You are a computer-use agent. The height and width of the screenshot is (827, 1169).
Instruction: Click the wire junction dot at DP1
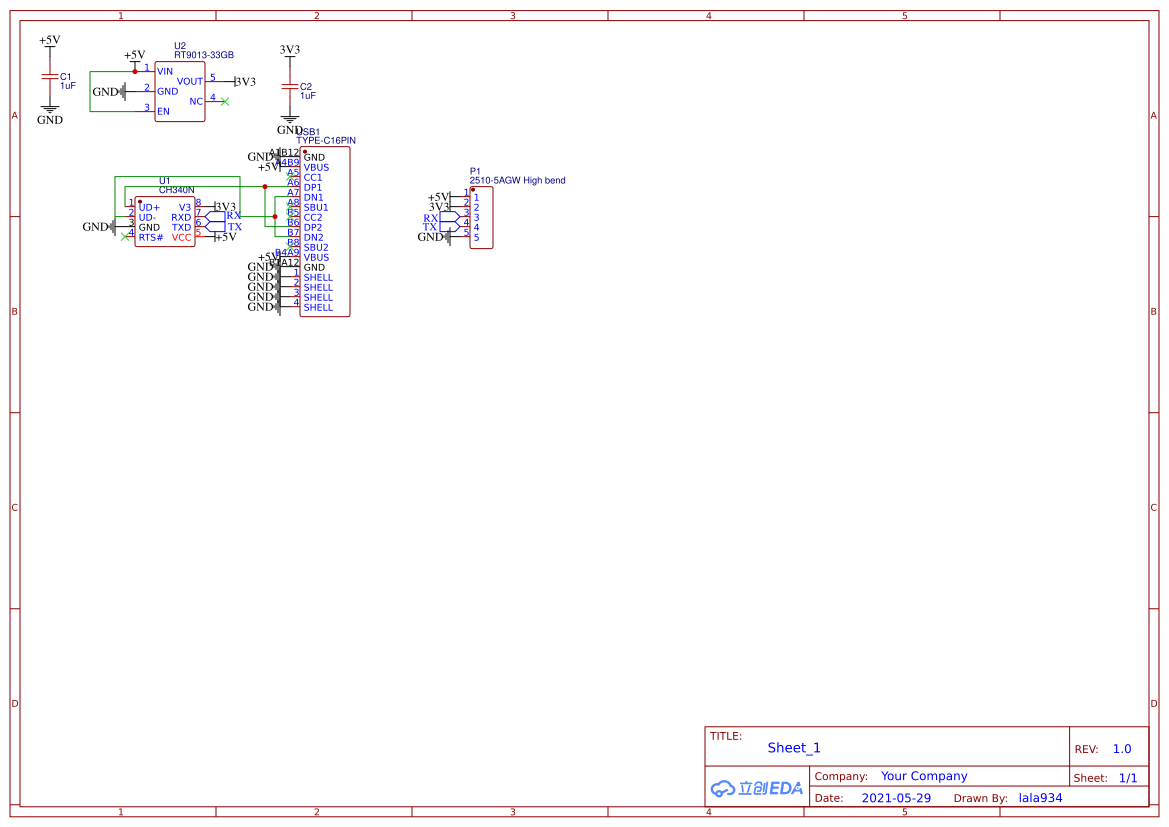pos(264,187)
